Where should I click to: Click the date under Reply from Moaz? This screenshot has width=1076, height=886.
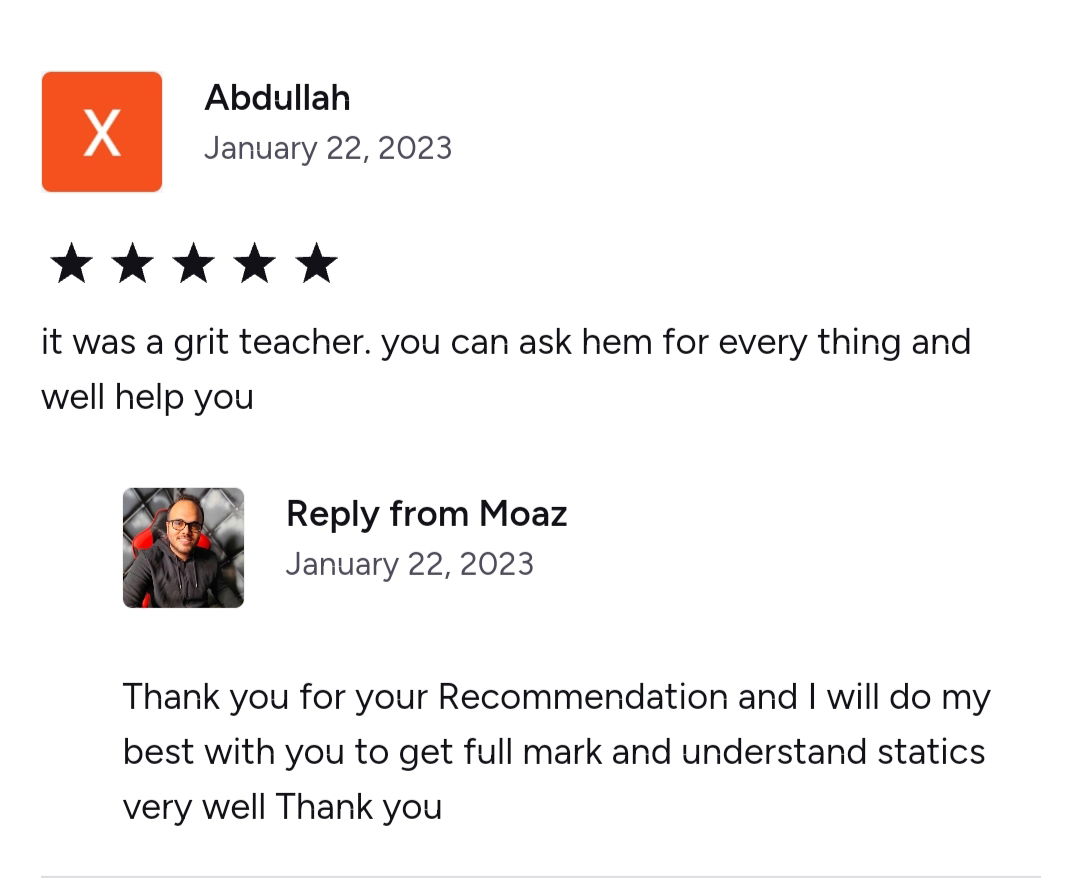click(x=409, y=564)
